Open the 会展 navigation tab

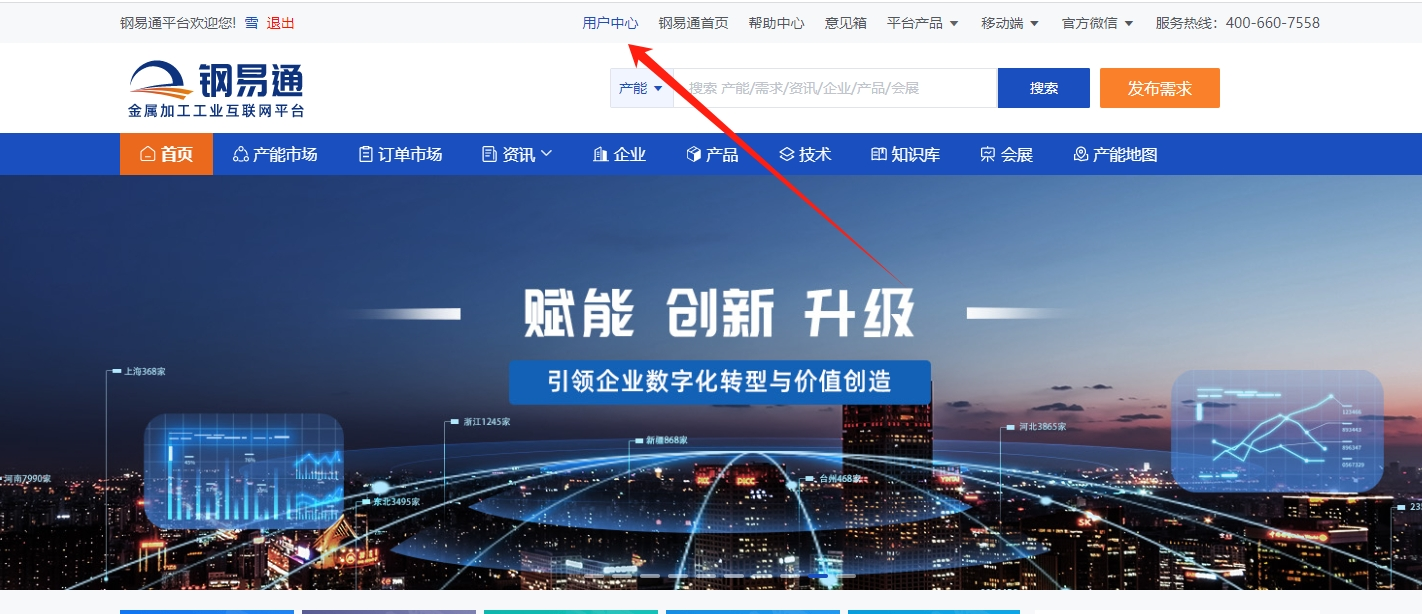[x=1006, y=155]
